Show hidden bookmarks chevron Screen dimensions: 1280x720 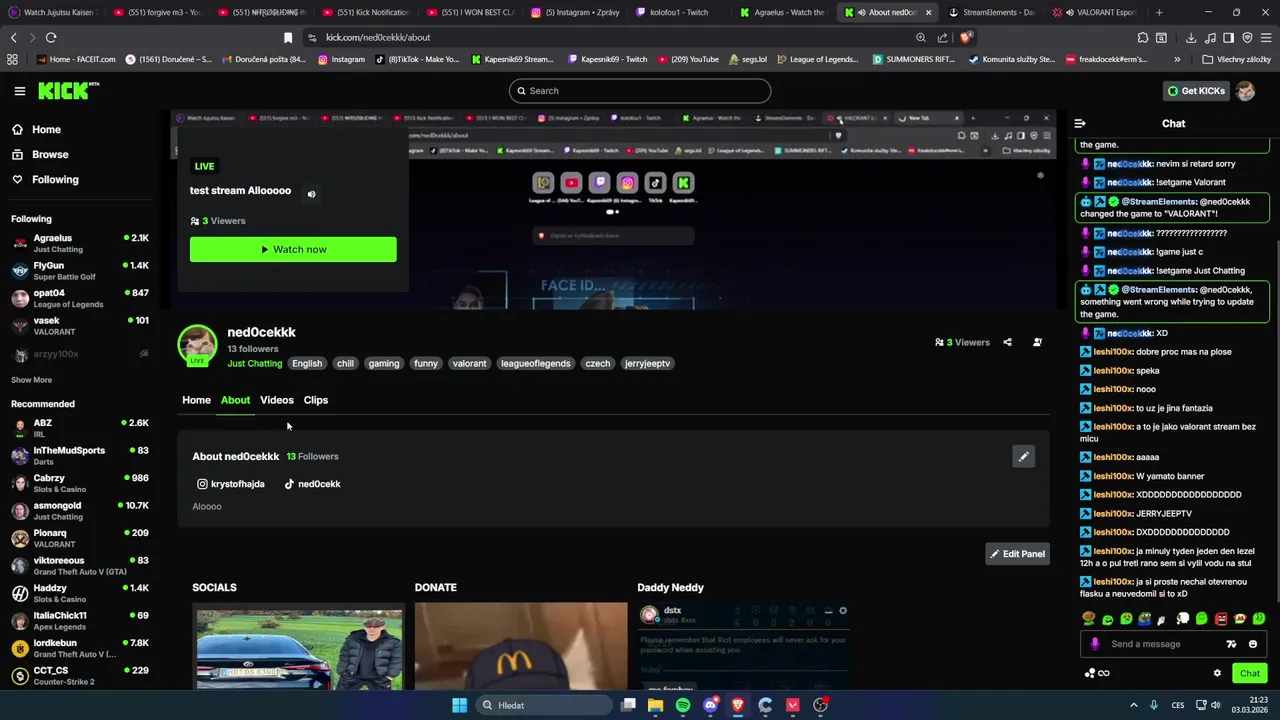tap(1177, 59)
